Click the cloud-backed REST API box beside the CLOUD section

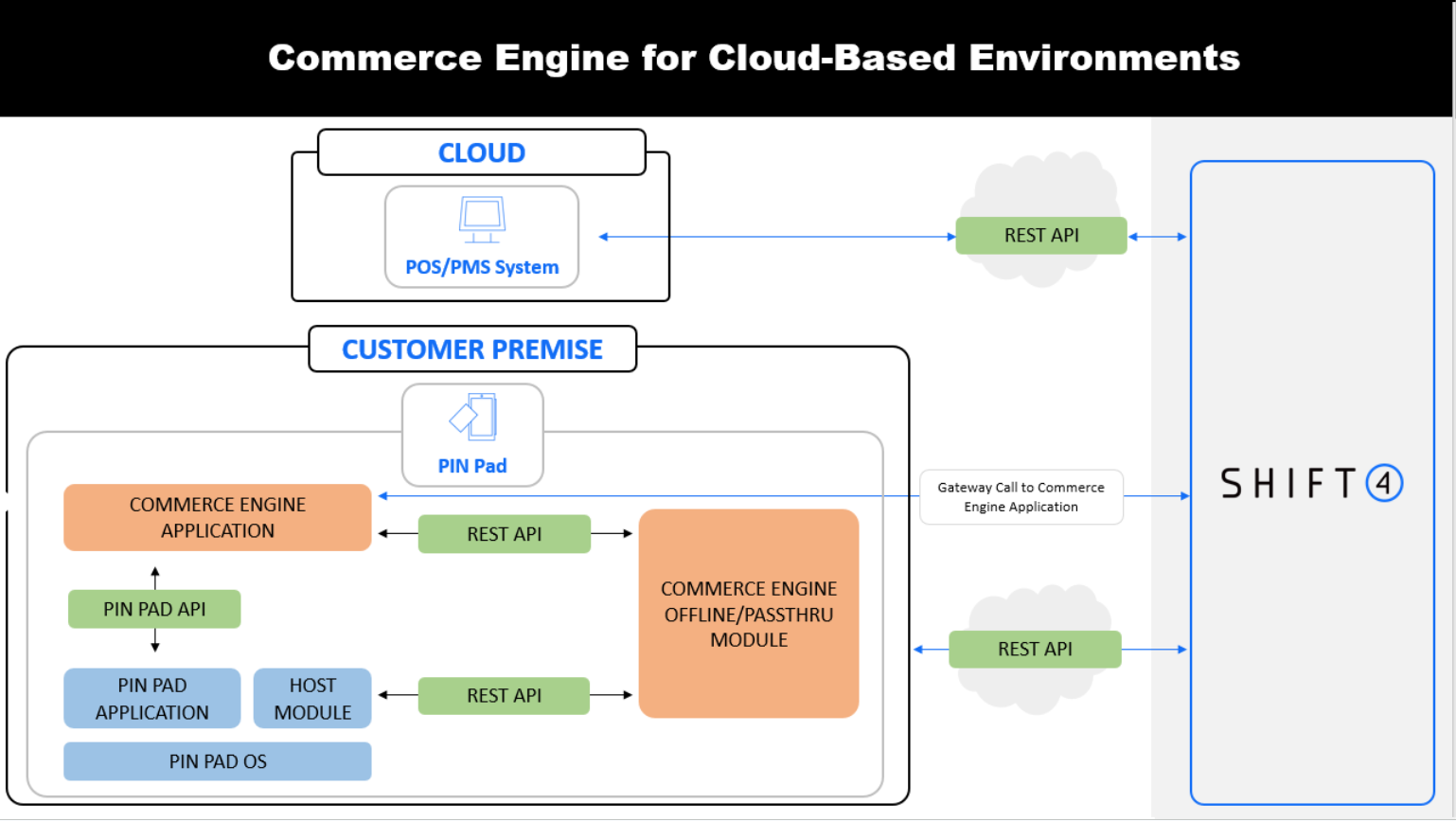pyautogui.click(x=1040, y=236)
